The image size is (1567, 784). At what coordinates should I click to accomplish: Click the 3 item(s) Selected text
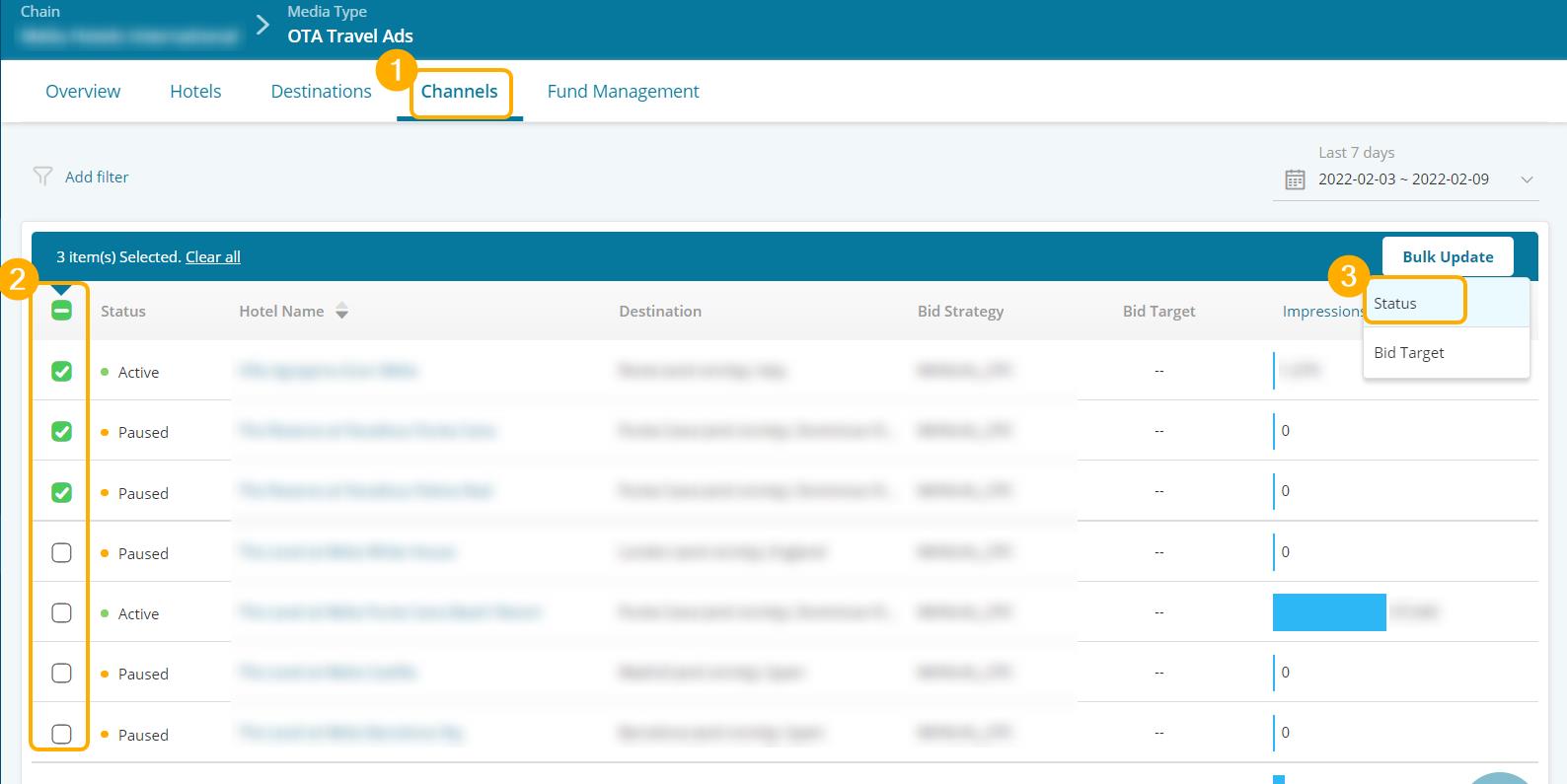118,256
